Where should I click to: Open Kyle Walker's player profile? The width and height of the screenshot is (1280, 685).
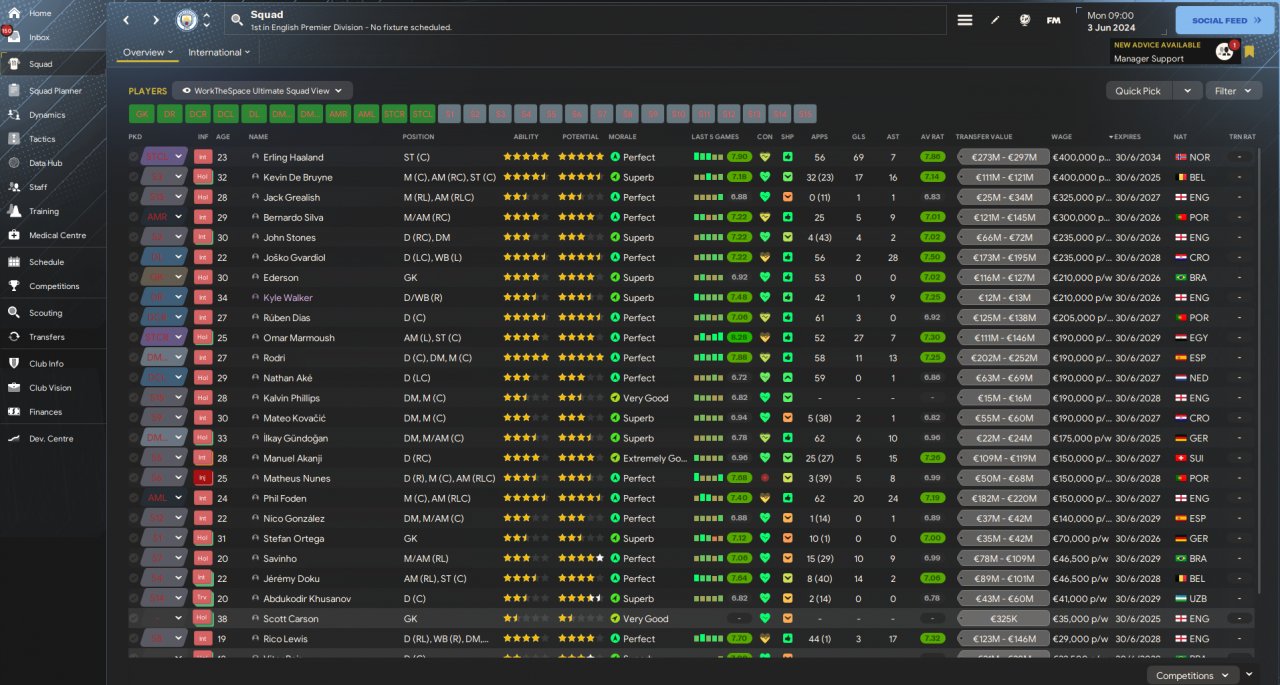[288, 297]
